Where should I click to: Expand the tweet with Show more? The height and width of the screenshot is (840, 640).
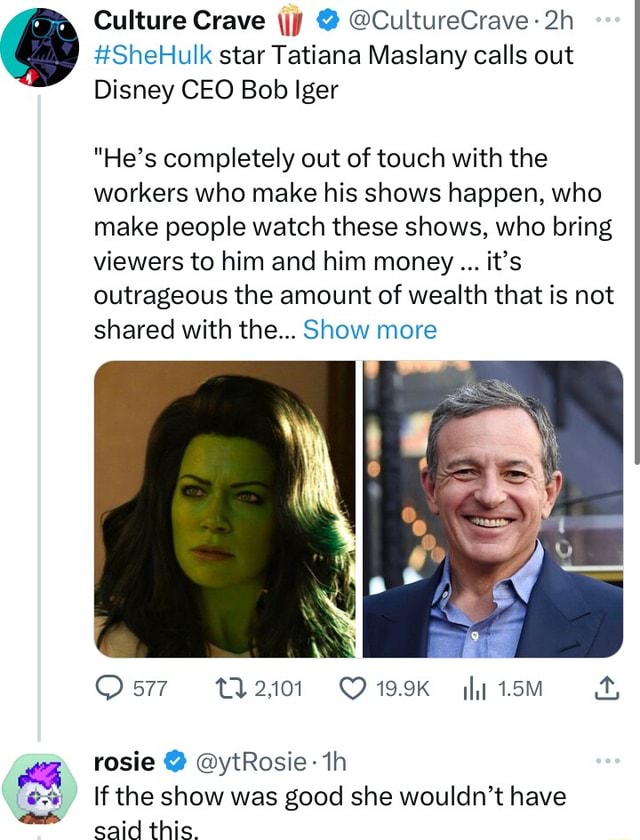coord(371,329)
